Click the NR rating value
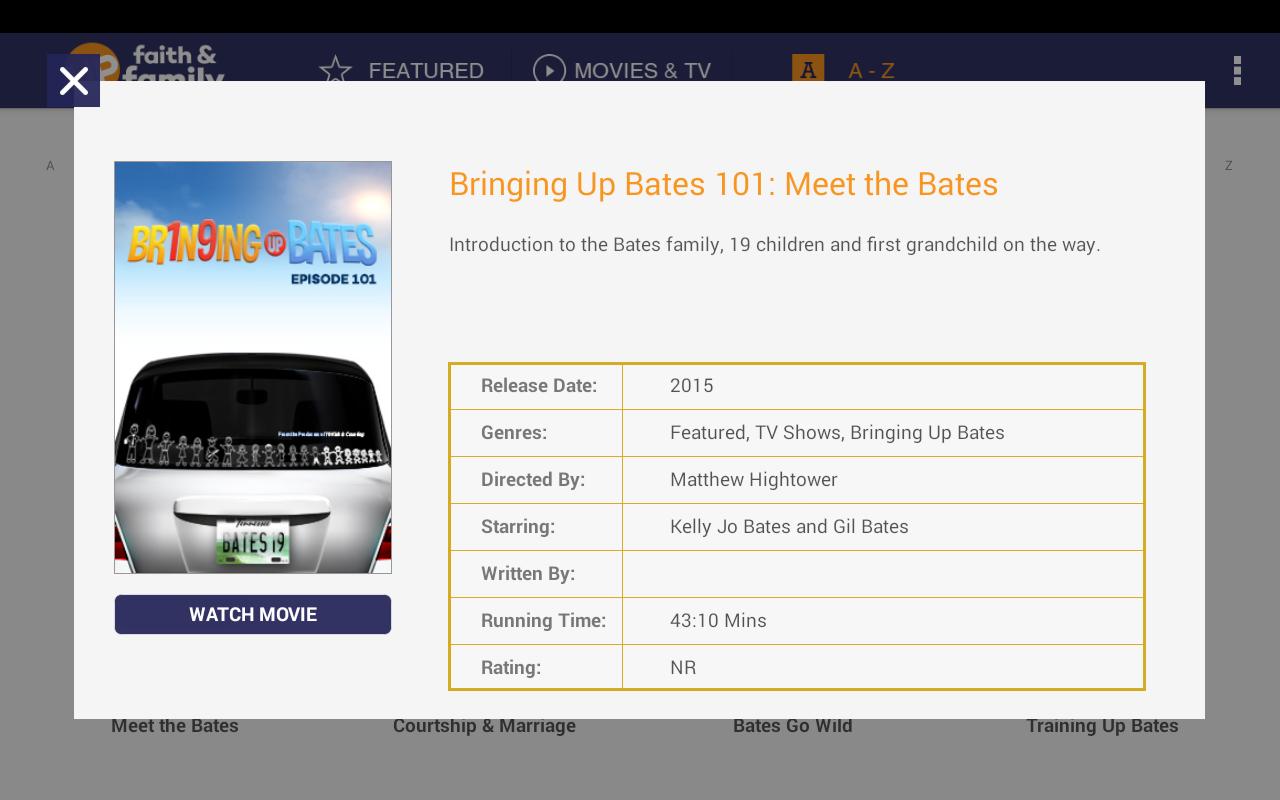1280x800 pixels. (683, 667)
